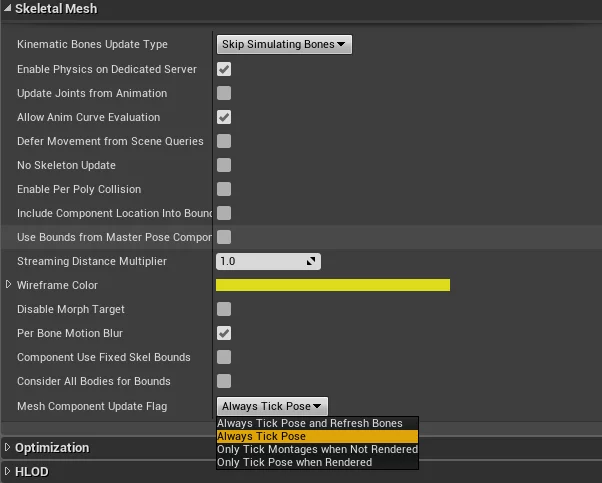
Task: Open the yellow Wireframe Color swatch
Action: coord(333,285)
